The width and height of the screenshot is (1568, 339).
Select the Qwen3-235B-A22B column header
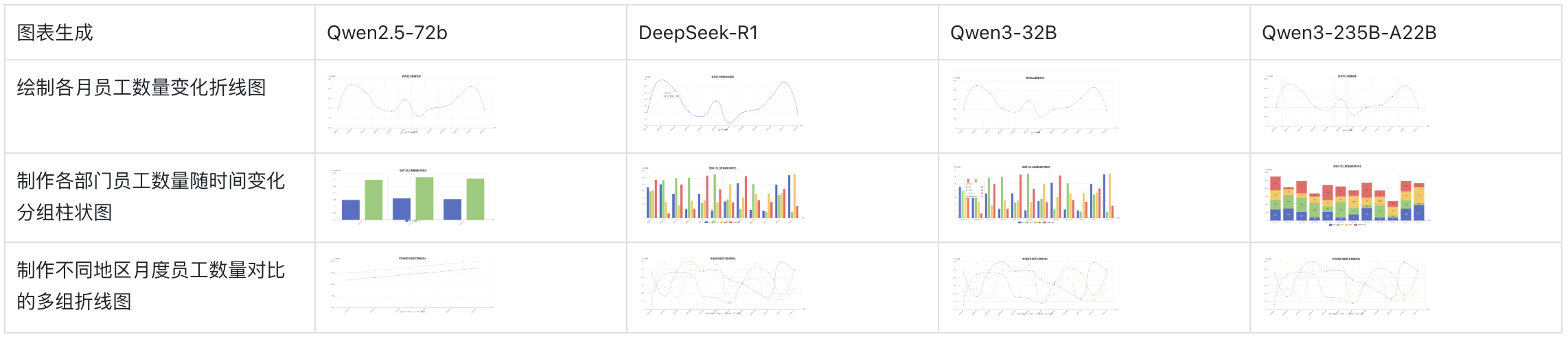(x=1349, y=33)
